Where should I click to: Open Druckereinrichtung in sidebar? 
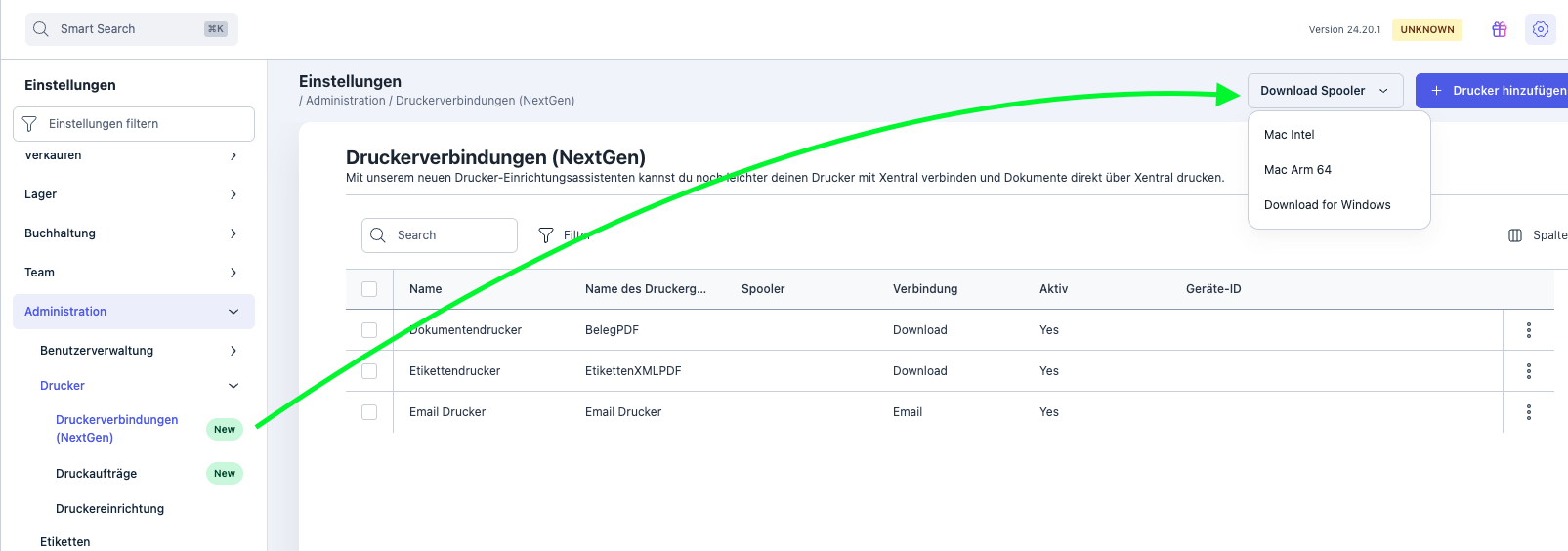109,509
